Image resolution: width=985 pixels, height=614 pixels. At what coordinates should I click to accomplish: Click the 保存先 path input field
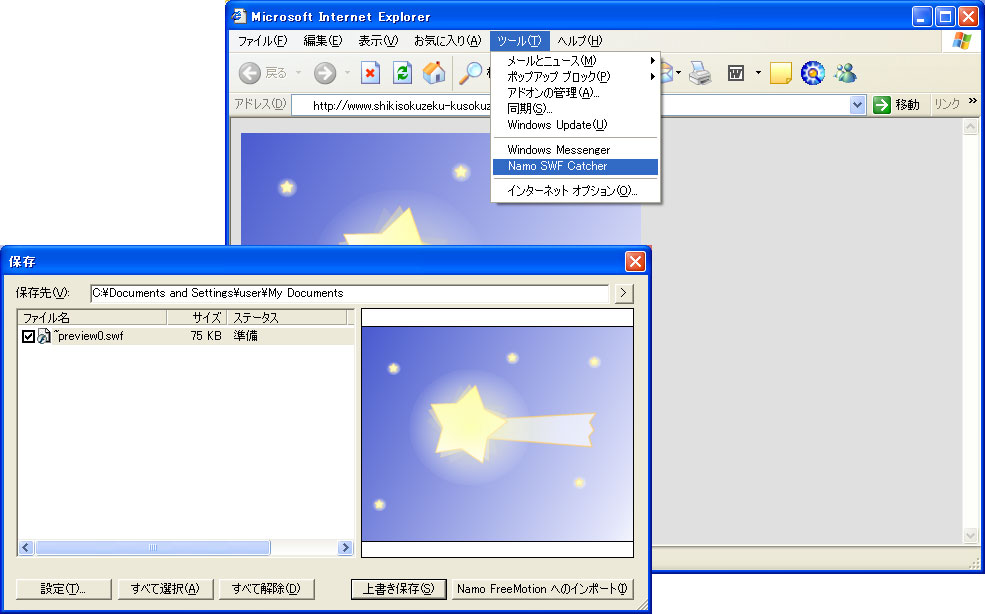pyautogui.click(x=349, y=293)
